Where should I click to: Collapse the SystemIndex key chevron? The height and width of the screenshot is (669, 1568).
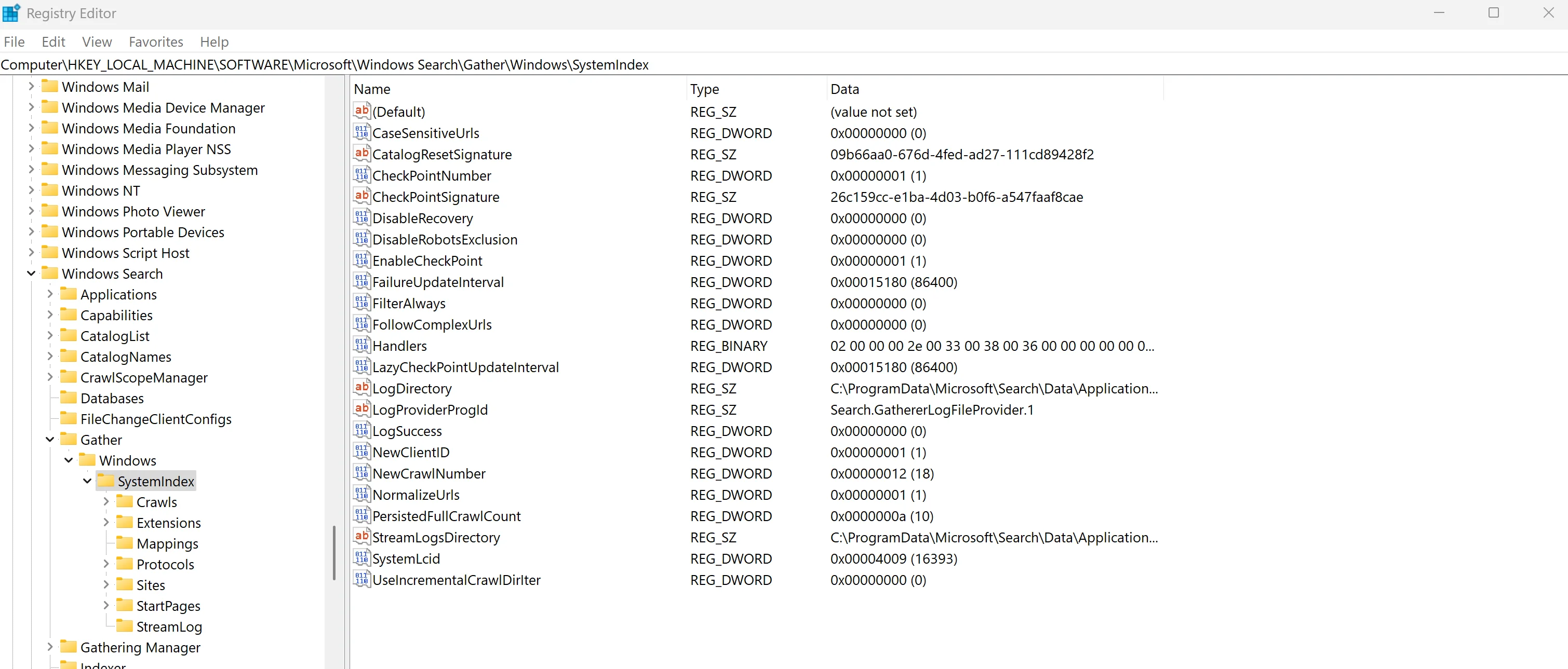pos(87,481)
